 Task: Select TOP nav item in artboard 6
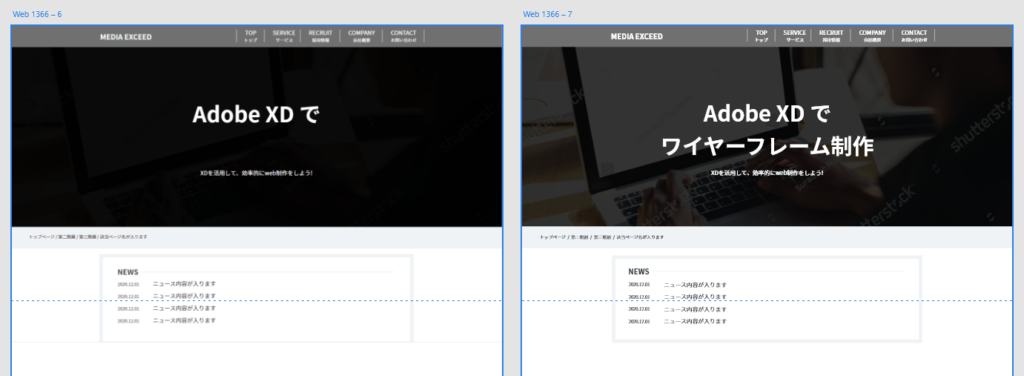pos(251,36)
